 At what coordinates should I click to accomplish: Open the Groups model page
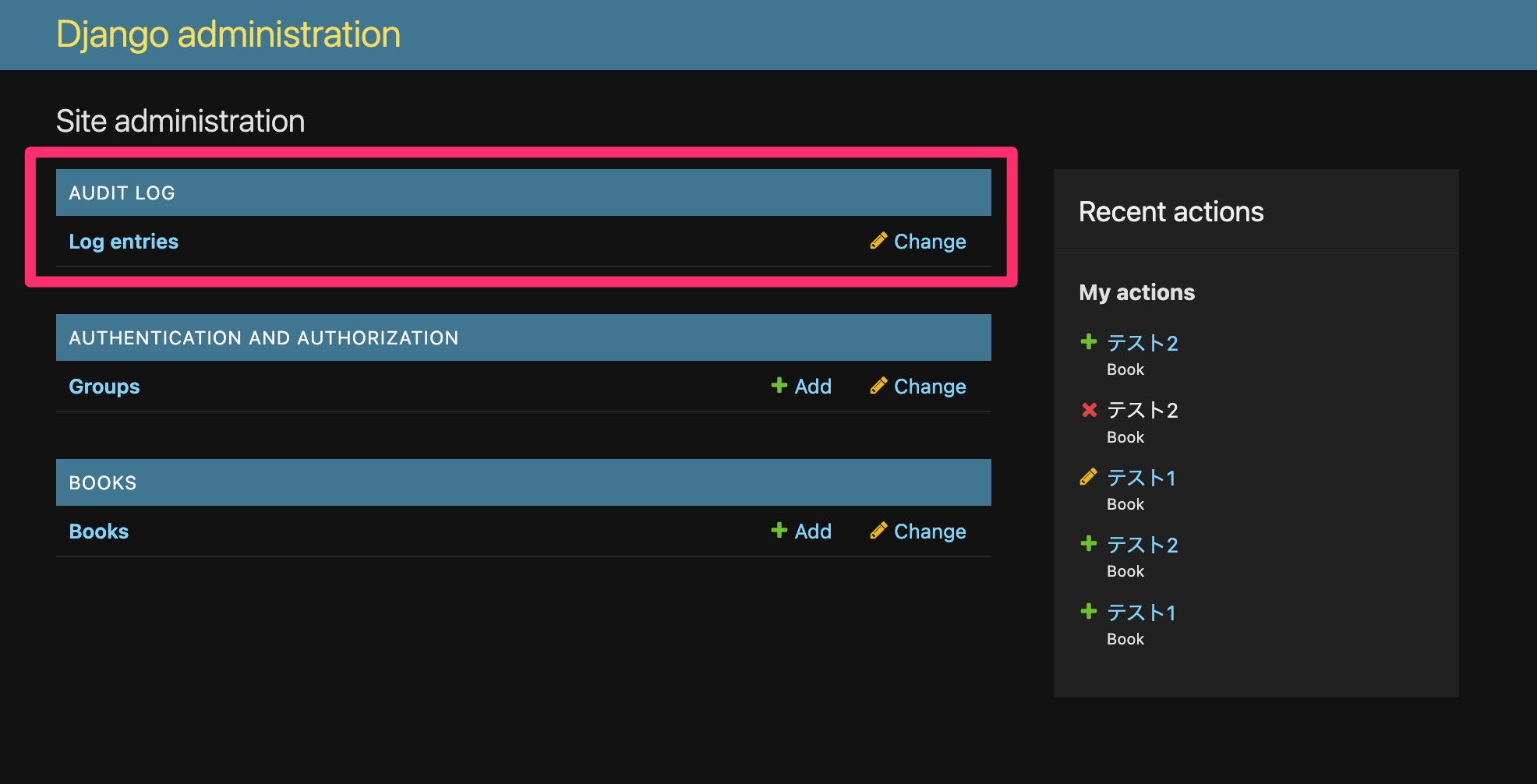tap(104, 386)
